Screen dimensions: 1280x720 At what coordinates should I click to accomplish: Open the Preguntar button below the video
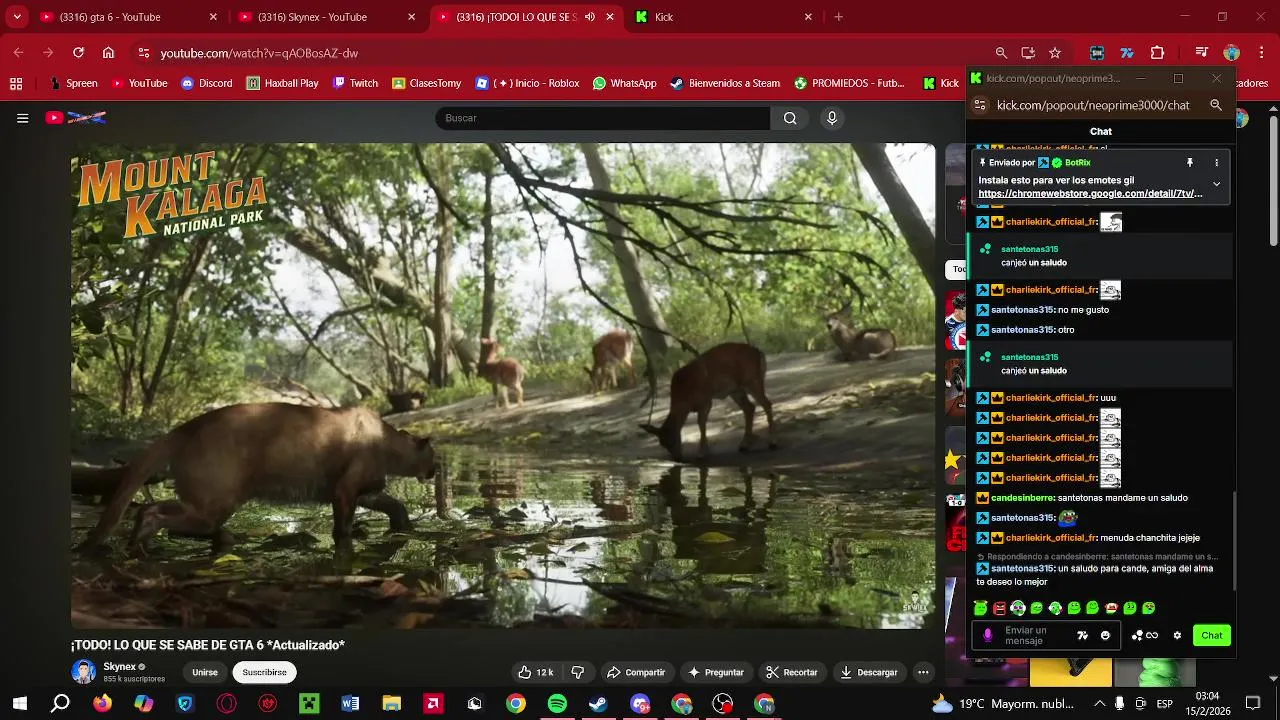[x=716, y=672]
